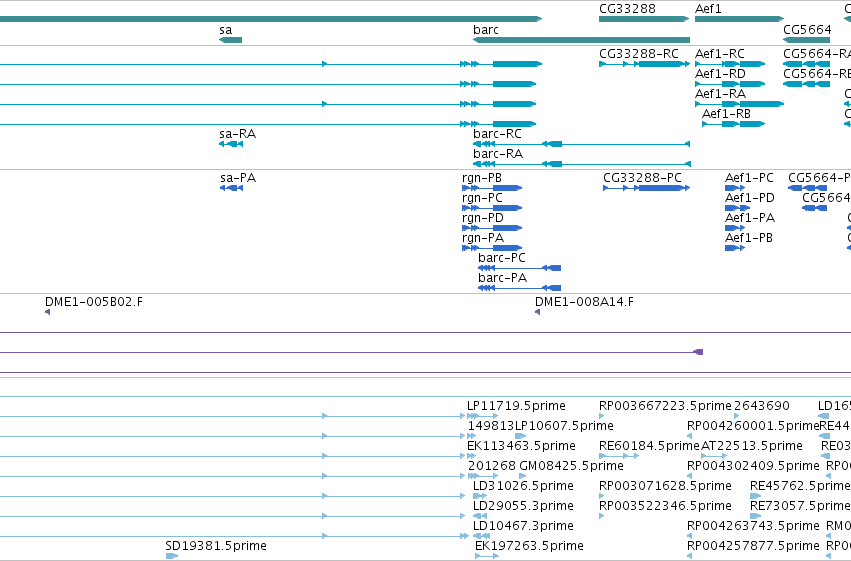Click RP003522346.5prime feature

click(602, 516)
